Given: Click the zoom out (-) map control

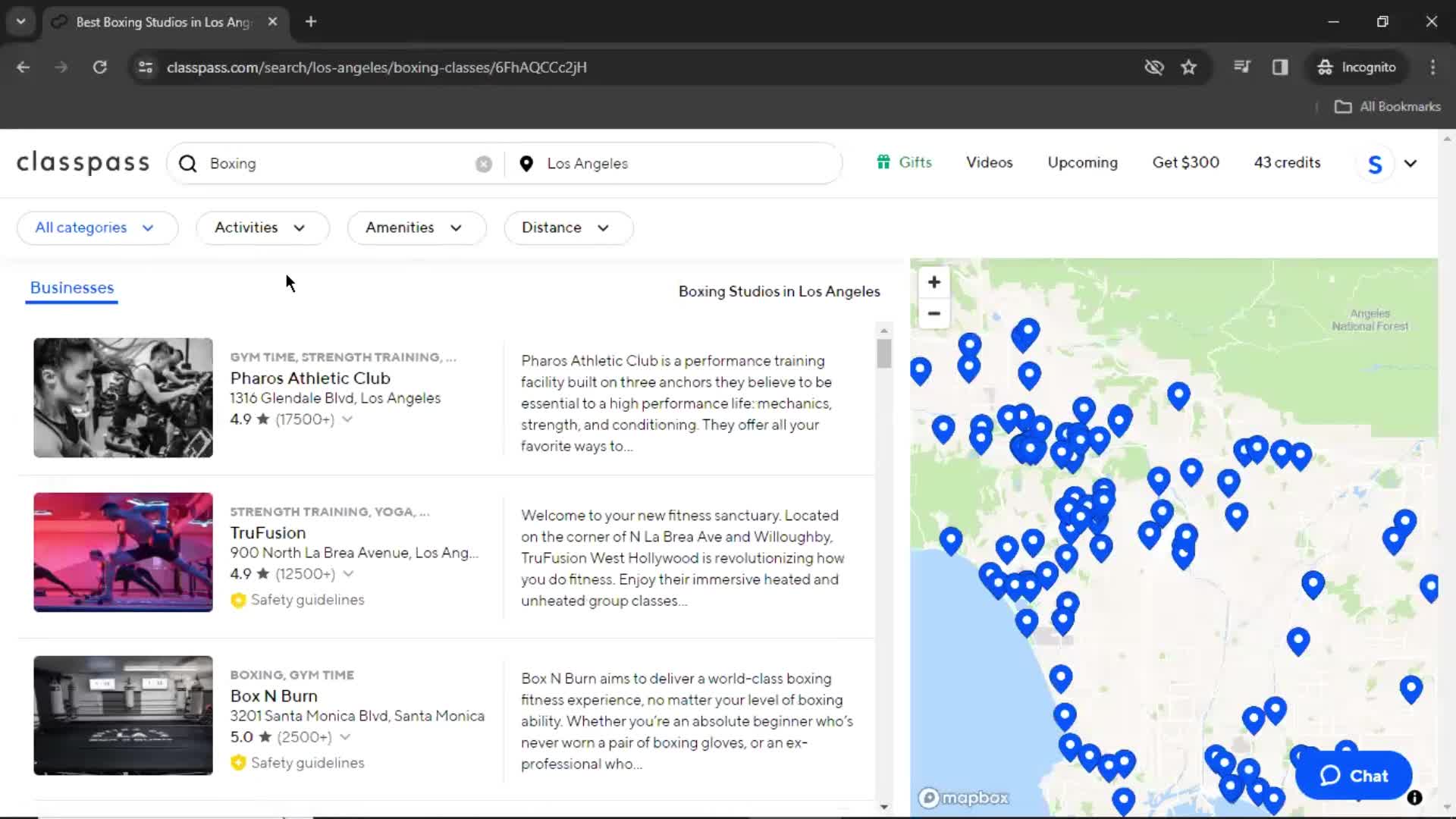Looking at the screenshot, I should (x=934, y=313).
